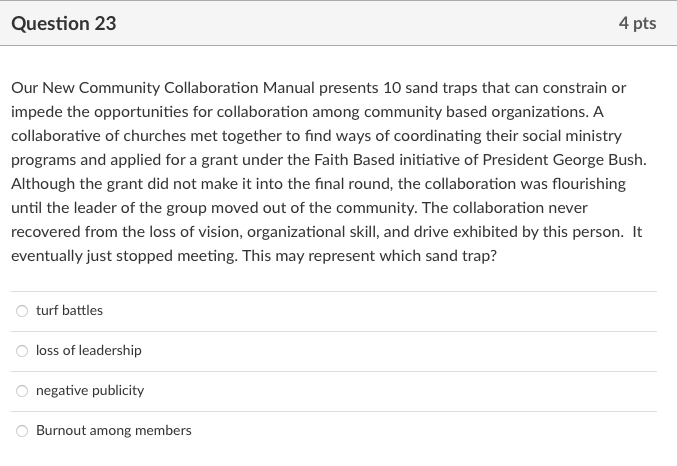Click the question header bar
The height and width of the screenshot is (466, 677).
click(340, 23)
